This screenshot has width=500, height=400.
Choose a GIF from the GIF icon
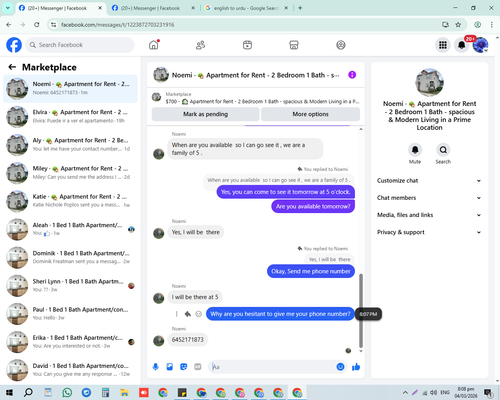pyautogui.click(x=198, y=367)
